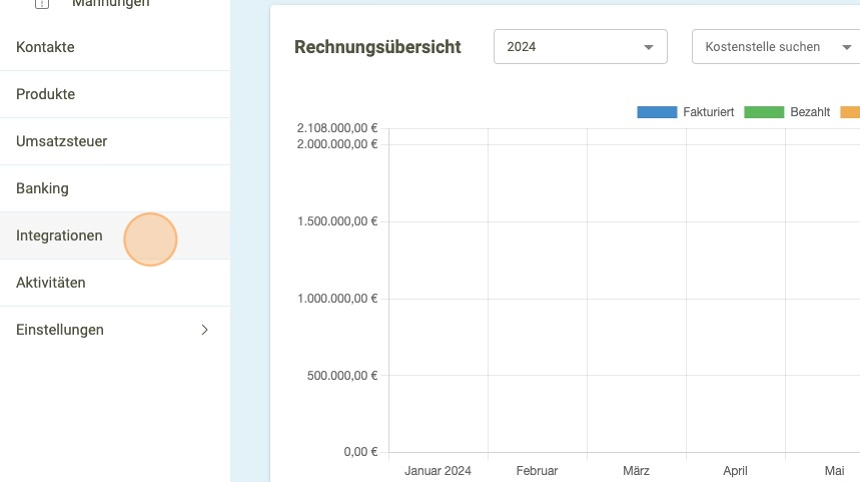Click the April axis label
Image resolution: width=860 pixels, height=482 pixels.
click(x=735, y=471)
